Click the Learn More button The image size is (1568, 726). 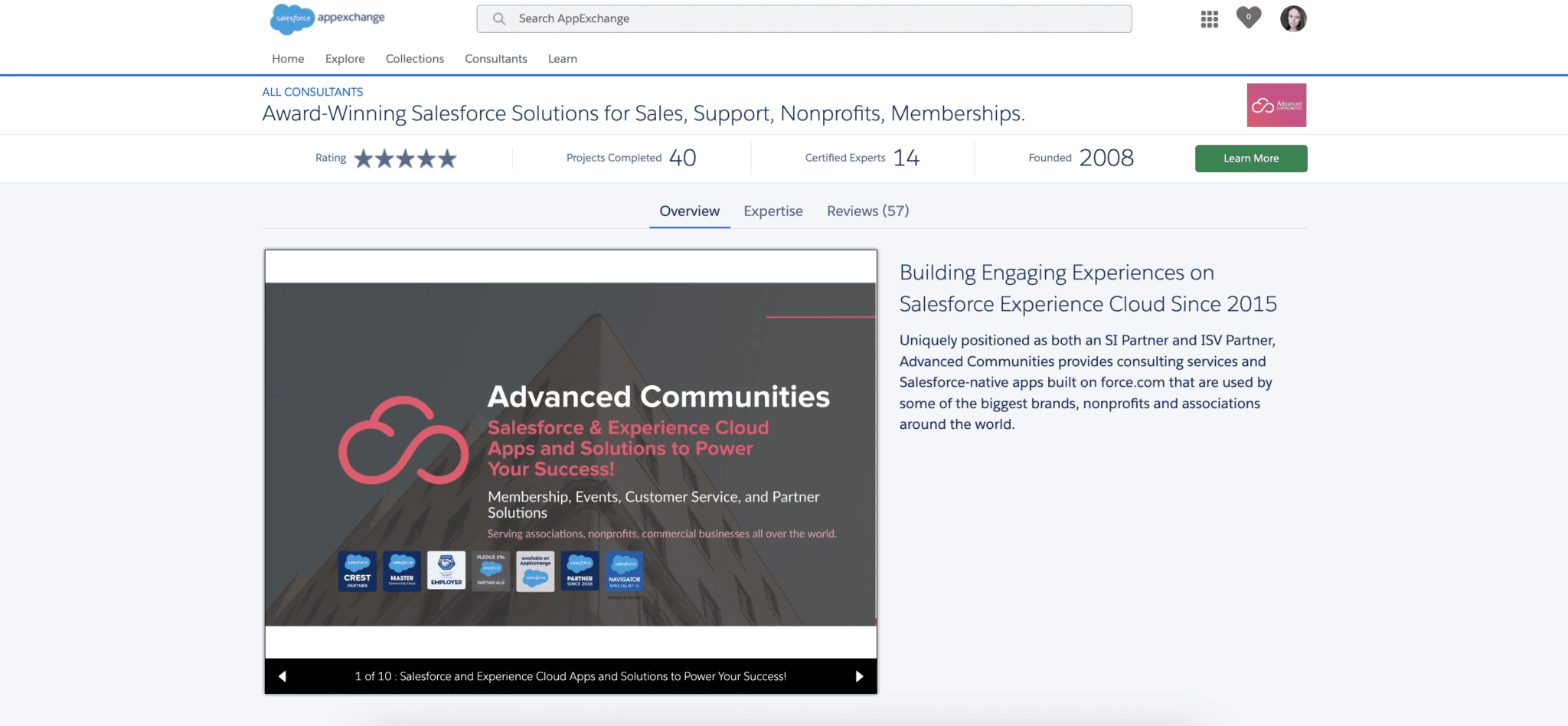pos(1250,158)
